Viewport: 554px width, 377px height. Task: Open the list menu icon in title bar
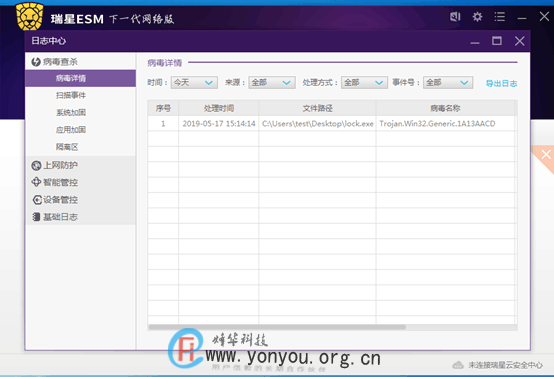(500, 17)
